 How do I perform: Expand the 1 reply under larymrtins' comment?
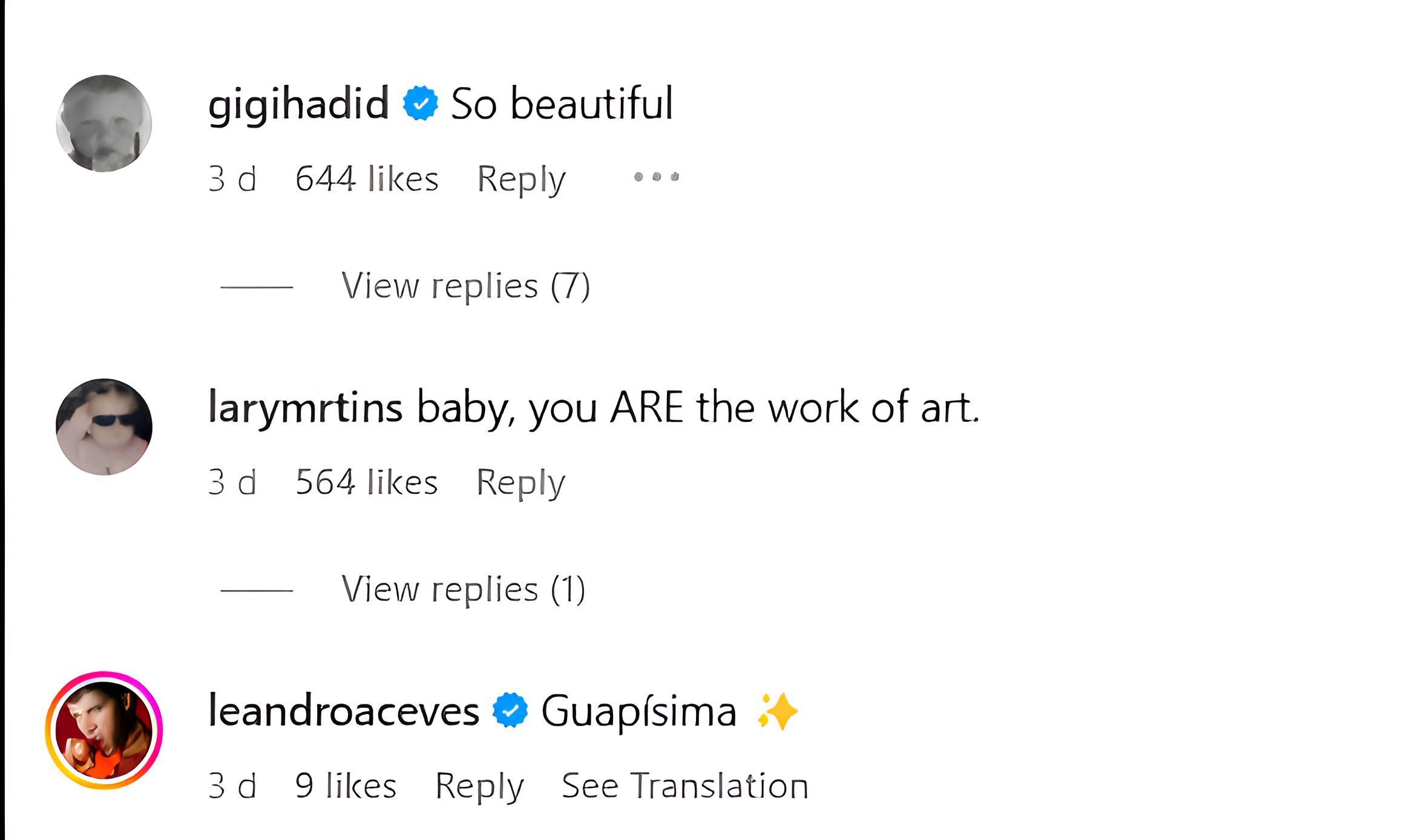[x=463, y=589]
